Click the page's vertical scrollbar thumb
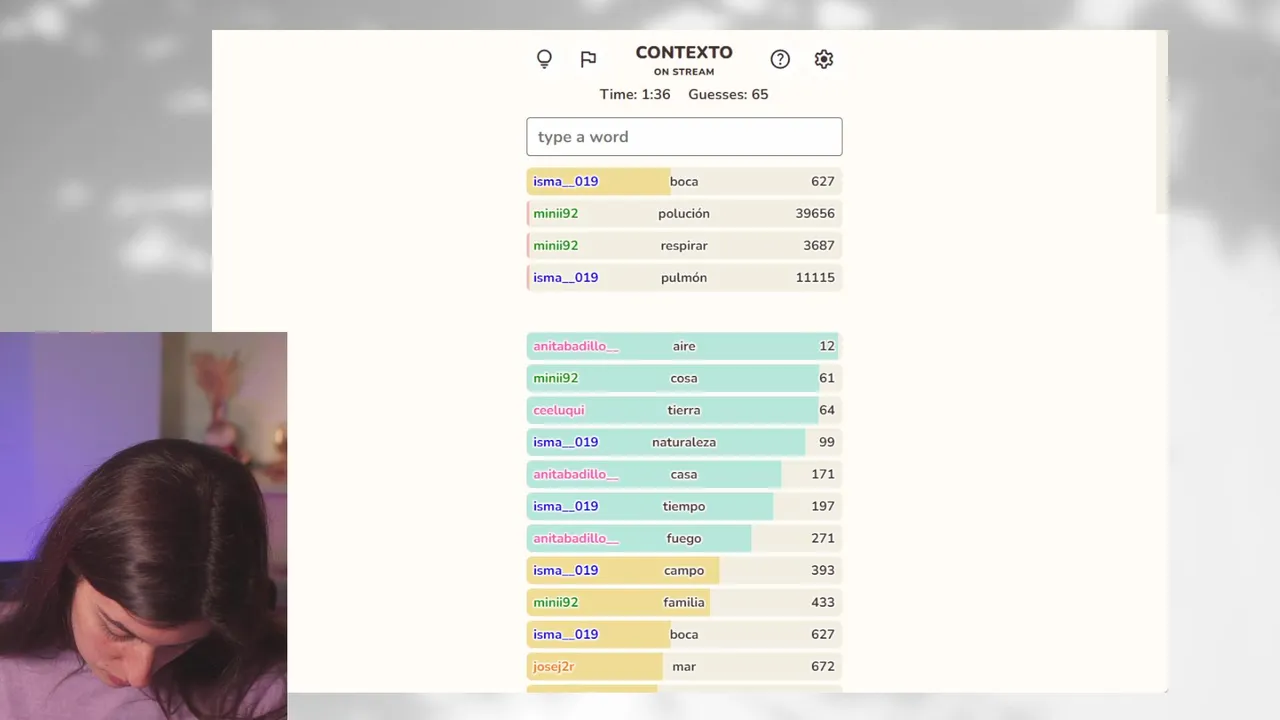The height and width of the screenshot is (720, 1280). point(1161,122)
